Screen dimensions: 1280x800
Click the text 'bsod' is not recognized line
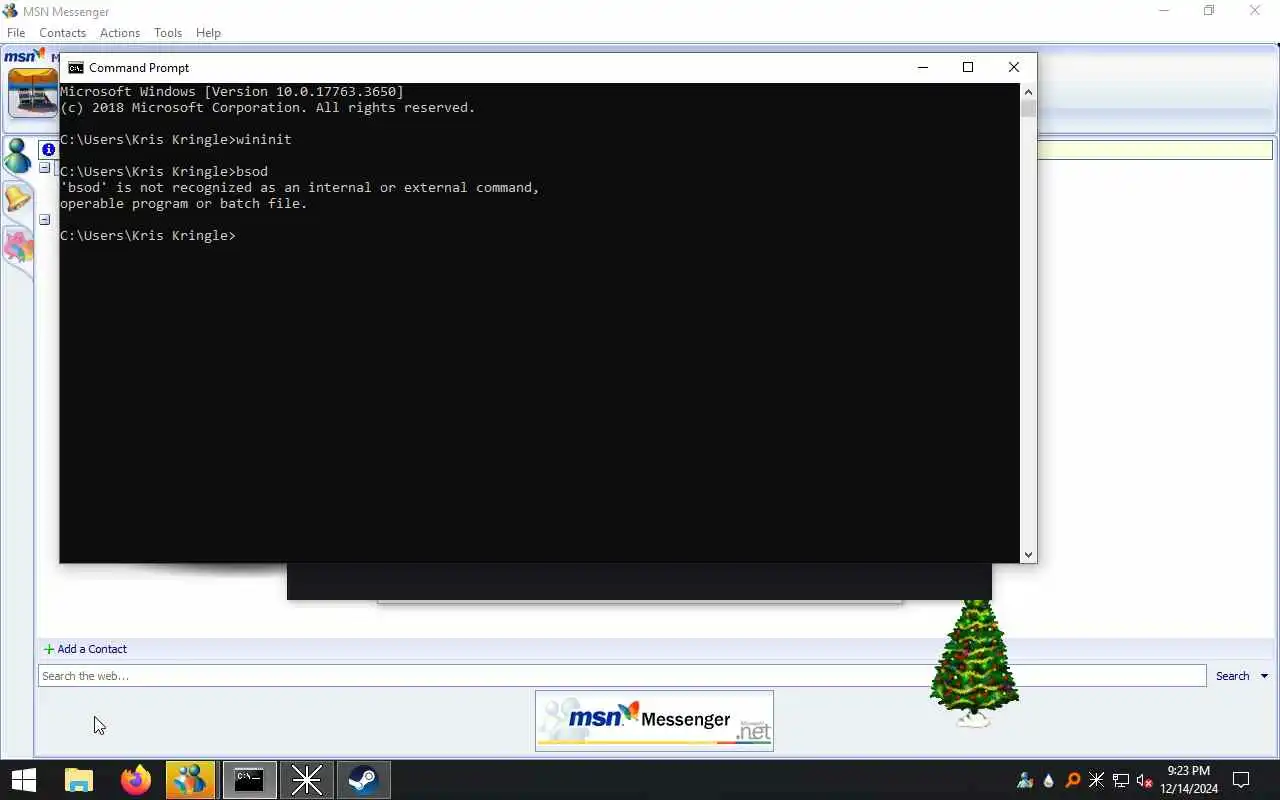(300, 188)
